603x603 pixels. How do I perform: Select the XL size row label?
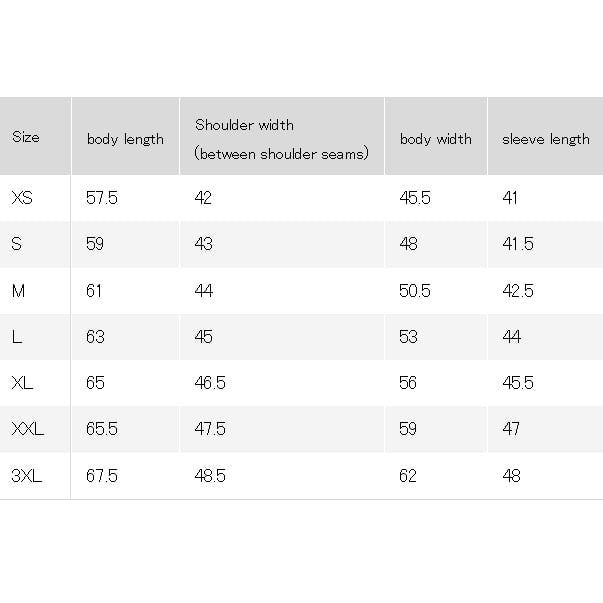point(22,383)
